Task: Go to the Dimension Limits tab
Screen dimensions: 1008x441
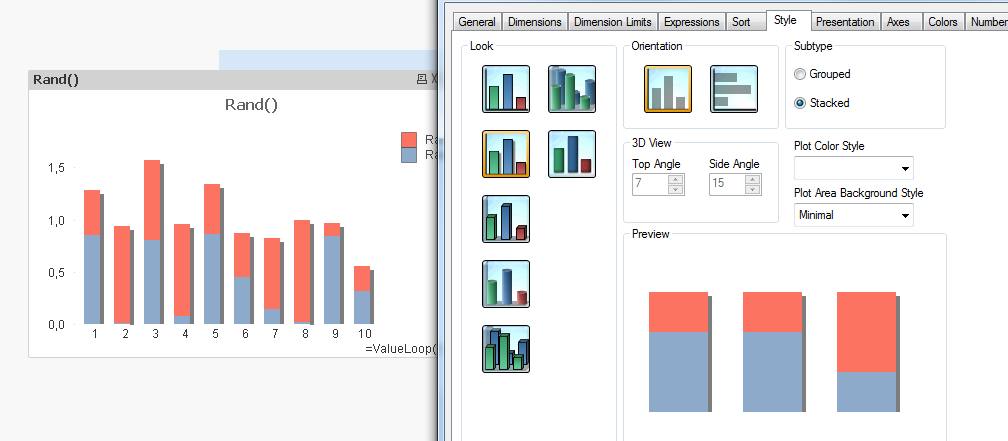Action: (613, 22)
